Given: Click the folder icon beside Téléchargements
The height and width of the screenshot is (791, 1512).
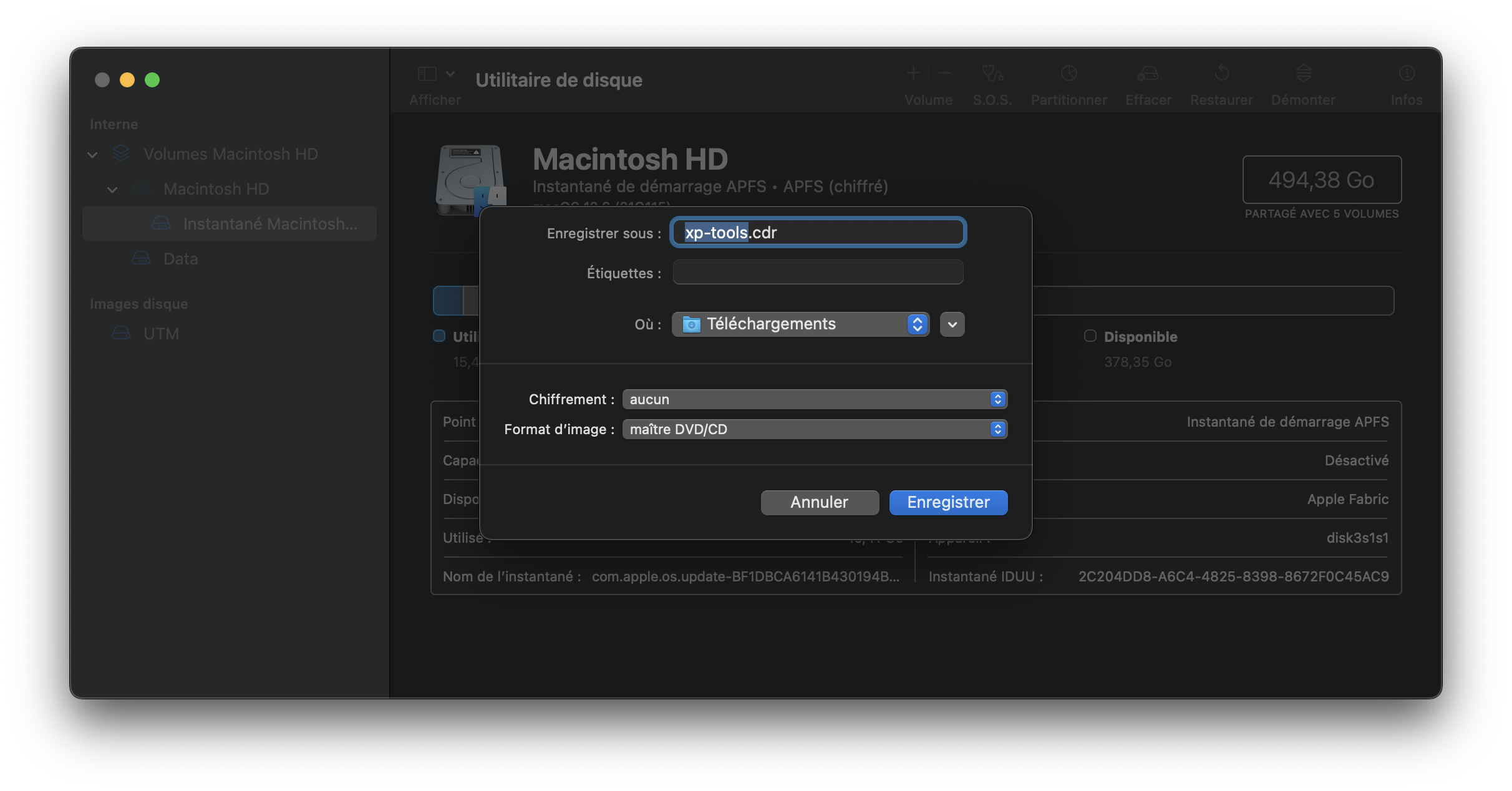Looking at the screenshot, I should (x=691, y=324).
